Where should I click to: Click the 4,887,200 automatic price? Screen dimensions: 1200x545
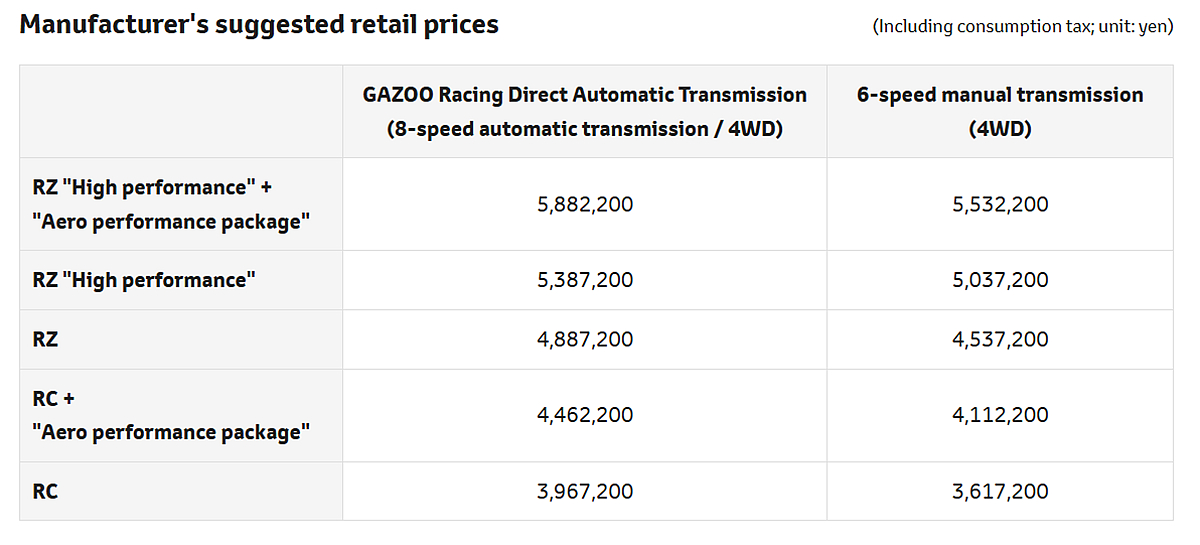[x=585, y=339]
